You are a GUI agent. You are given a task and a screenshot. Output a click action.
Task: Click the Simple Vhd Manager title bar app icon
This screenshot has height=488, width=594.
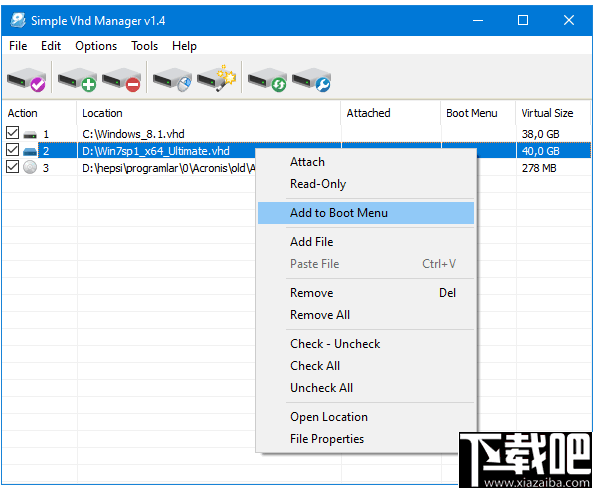click(x=18, y=20)
